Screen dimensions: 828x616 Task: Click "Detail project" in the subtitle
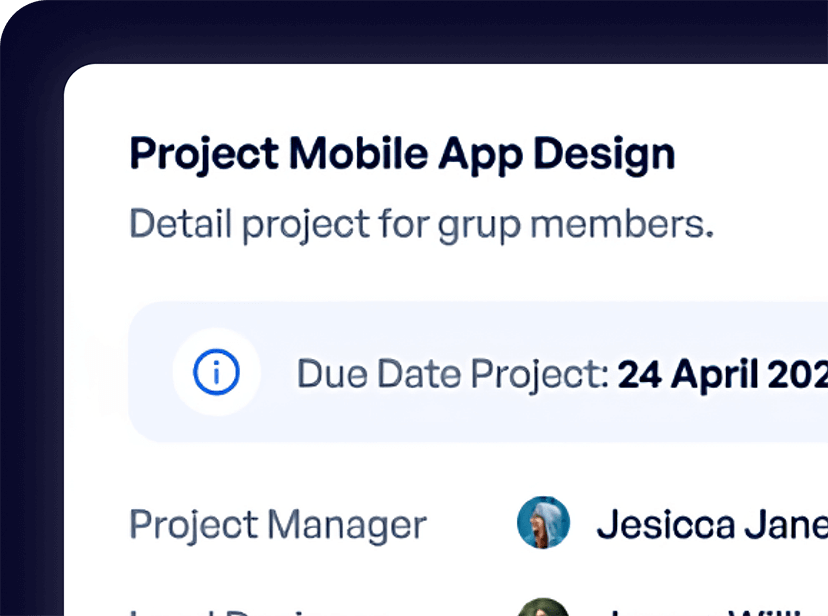pyautogui.click(x=250, y=224)
